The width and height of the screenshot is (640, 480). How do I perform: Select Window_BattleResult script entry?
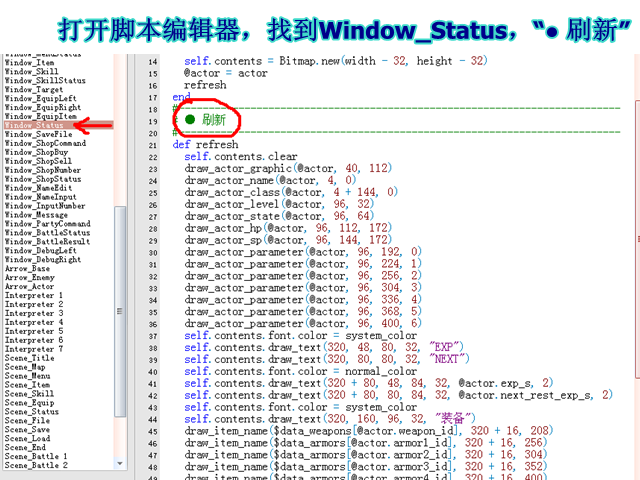[x=47, y=242]
